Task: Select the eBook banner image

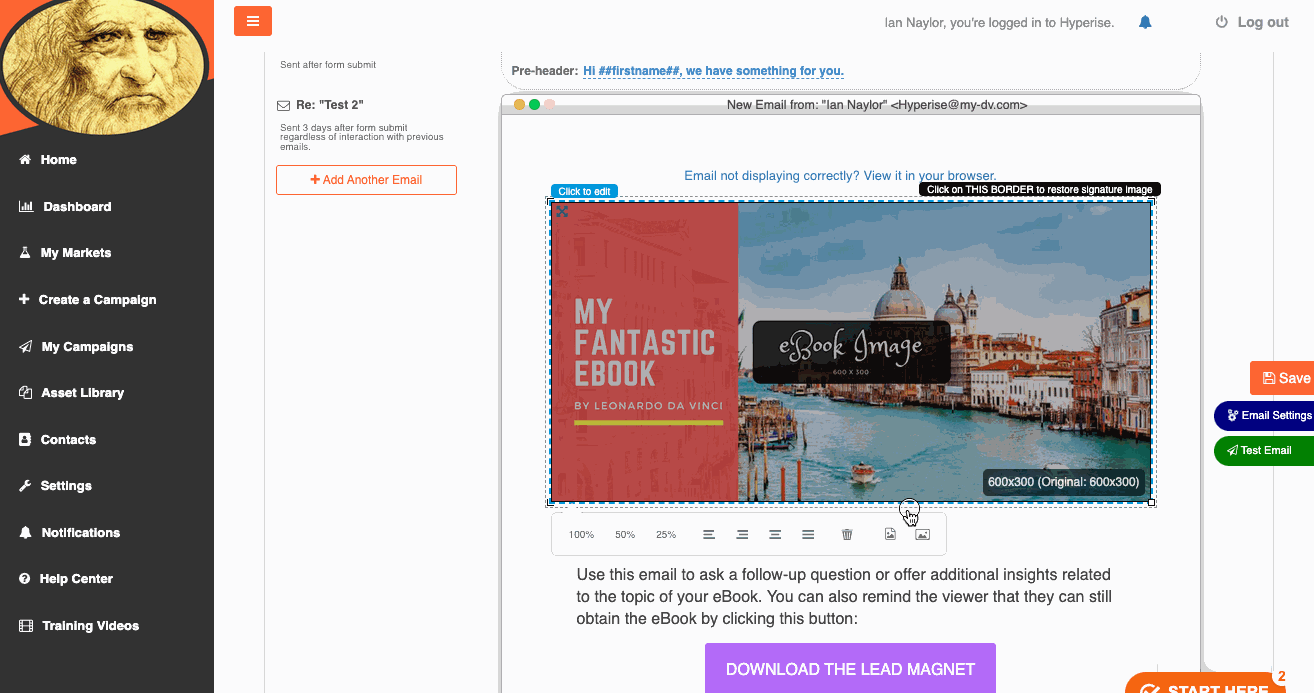Action: pyautogui.click(x=851, y=351)
